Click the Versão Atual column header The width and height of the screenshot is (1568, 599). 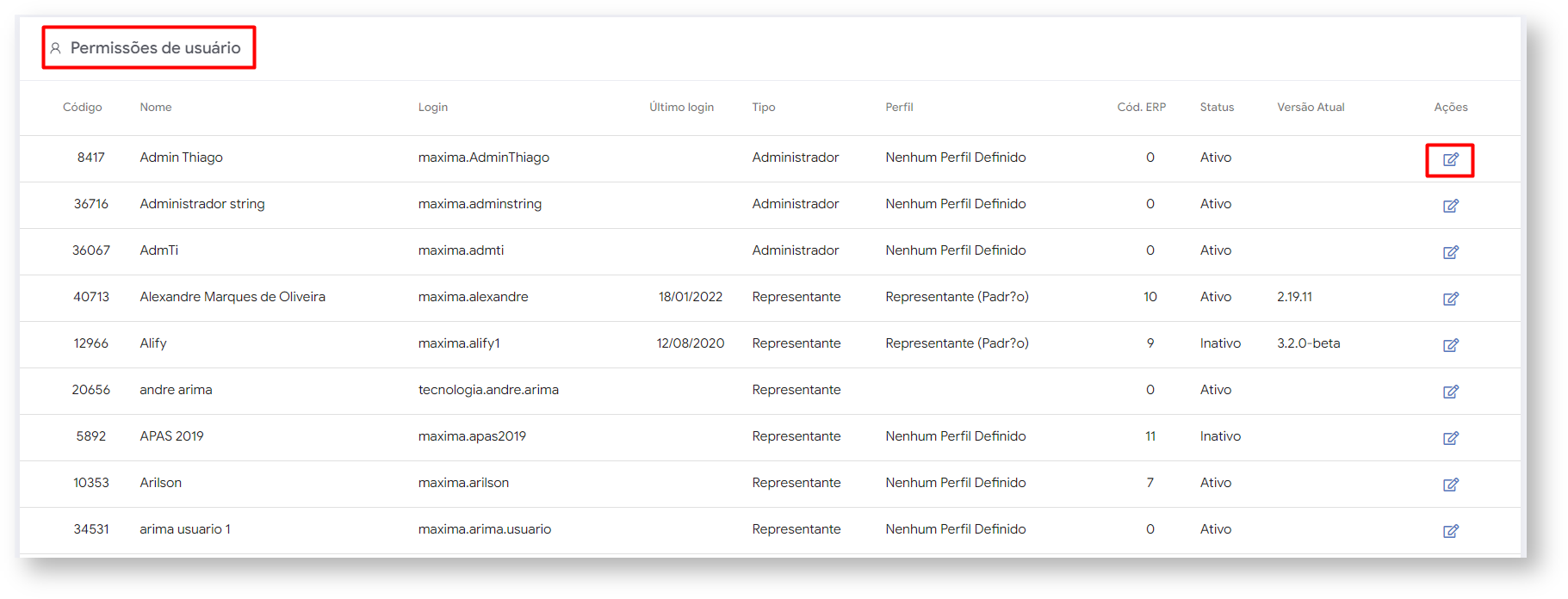(x=1310, y=107)
